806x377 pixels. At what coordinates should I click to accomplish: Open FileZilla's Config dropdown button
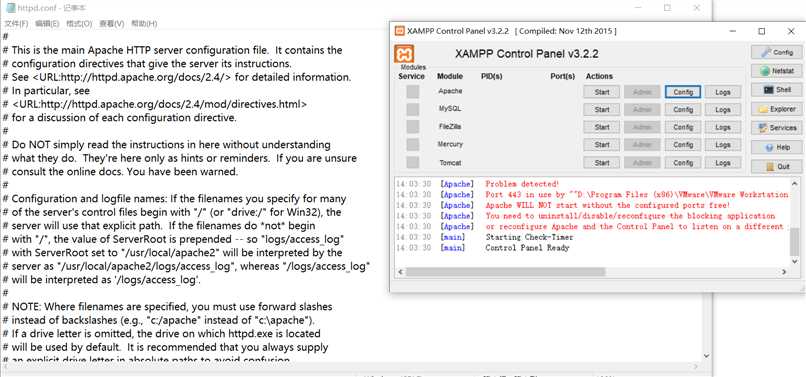(x=683, y=127)
